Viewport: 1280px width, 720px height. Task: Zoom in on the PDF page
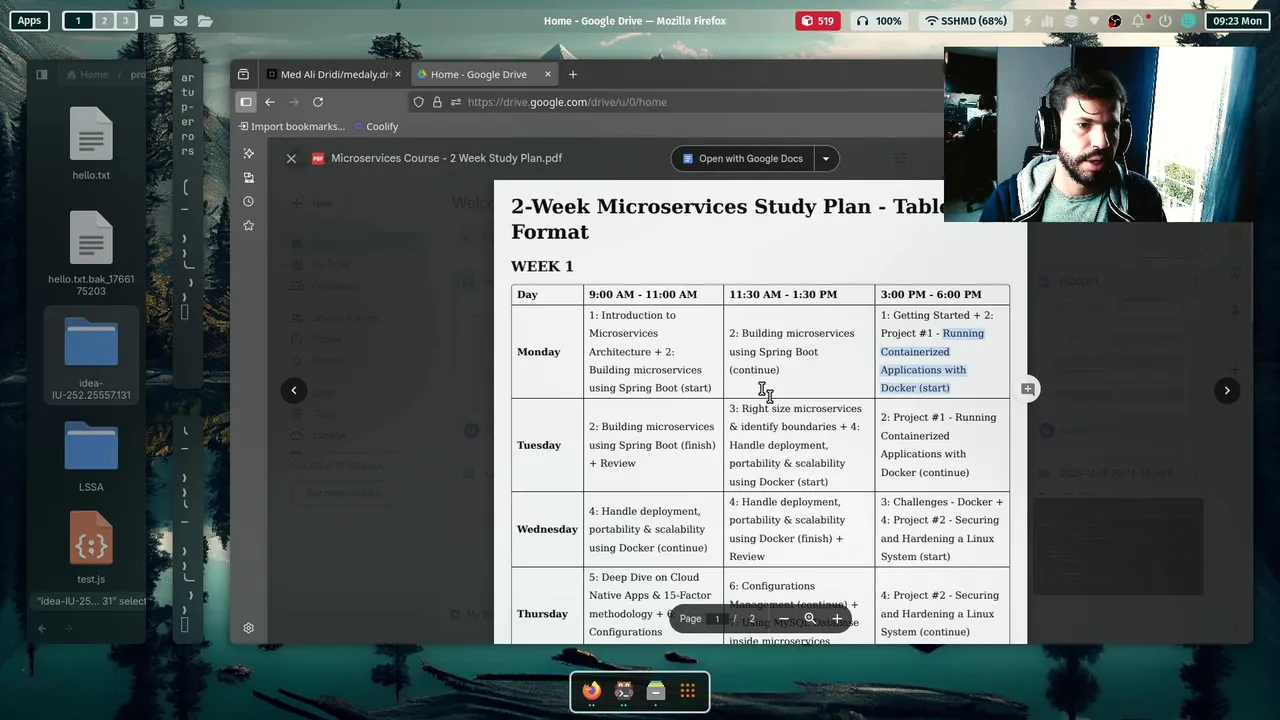coord(837,619)
